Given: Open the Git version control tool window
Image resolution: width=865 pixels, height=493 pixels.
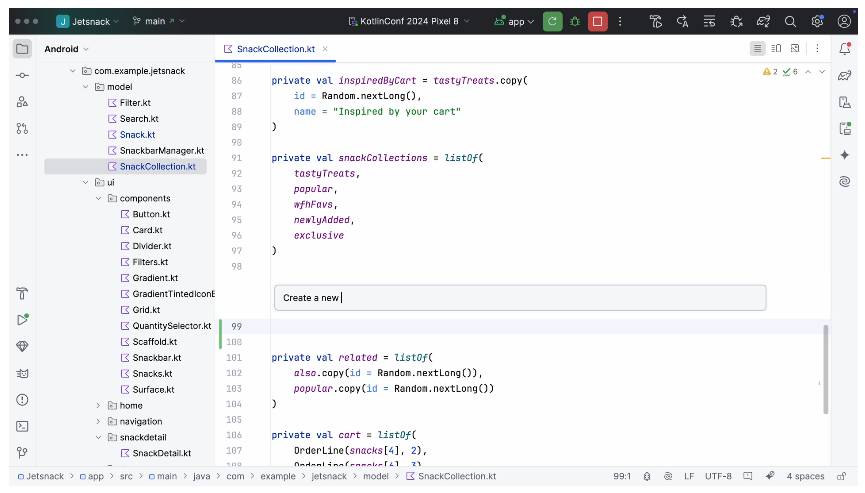Looking at the screenshot, I should point(22,453).
